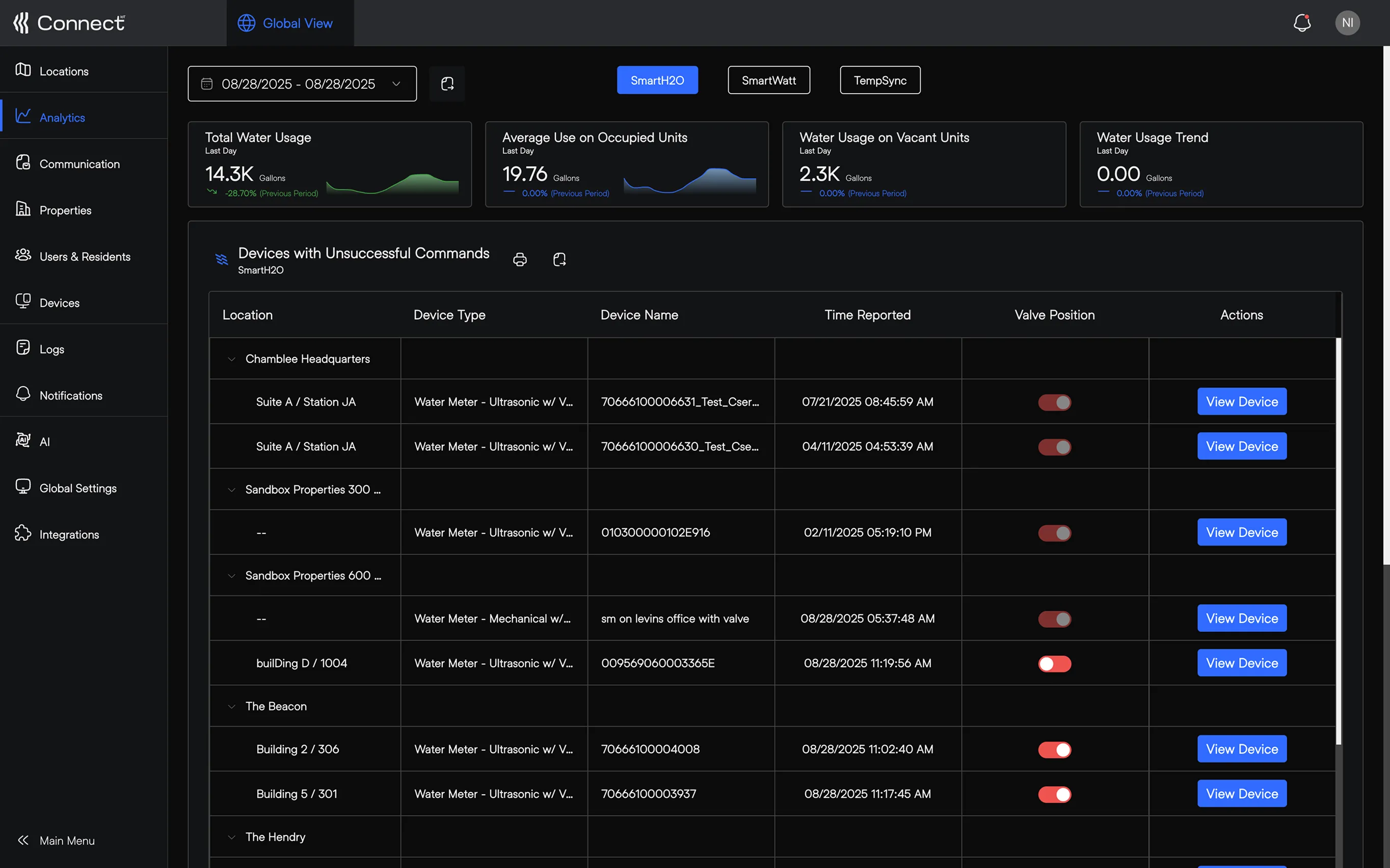Toggle valve for Building 2 / 306

pos(1054,750)
